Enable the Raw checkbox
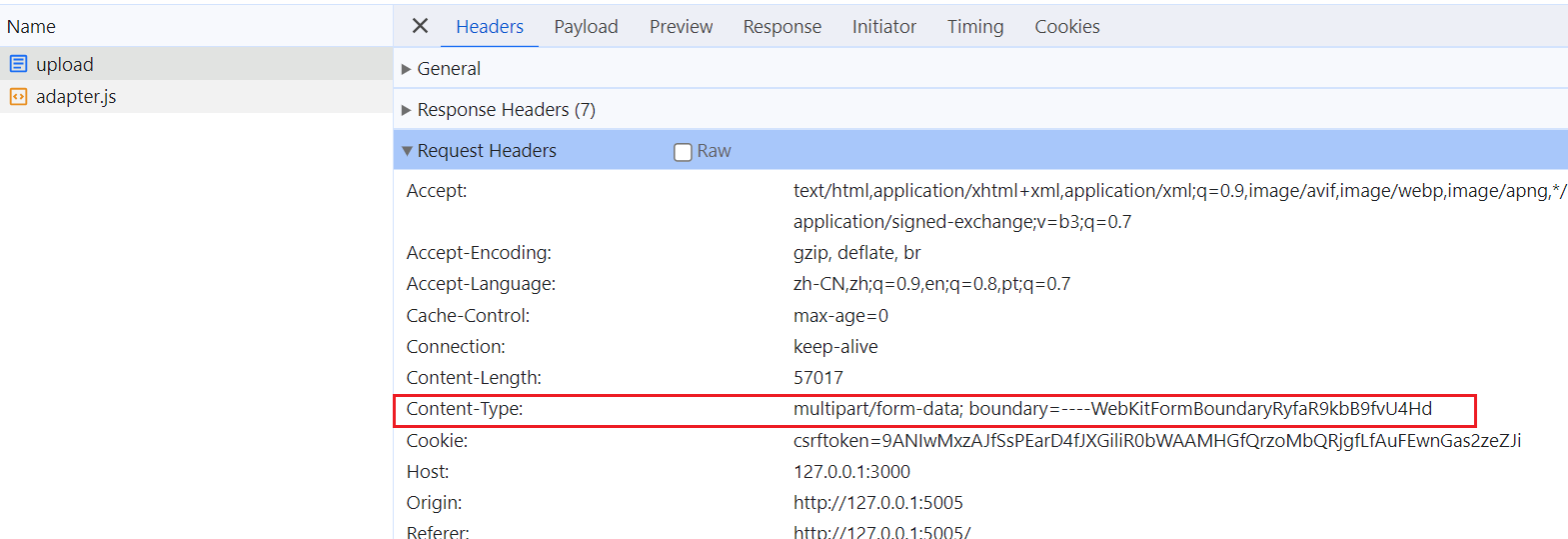 click(683, 152)
